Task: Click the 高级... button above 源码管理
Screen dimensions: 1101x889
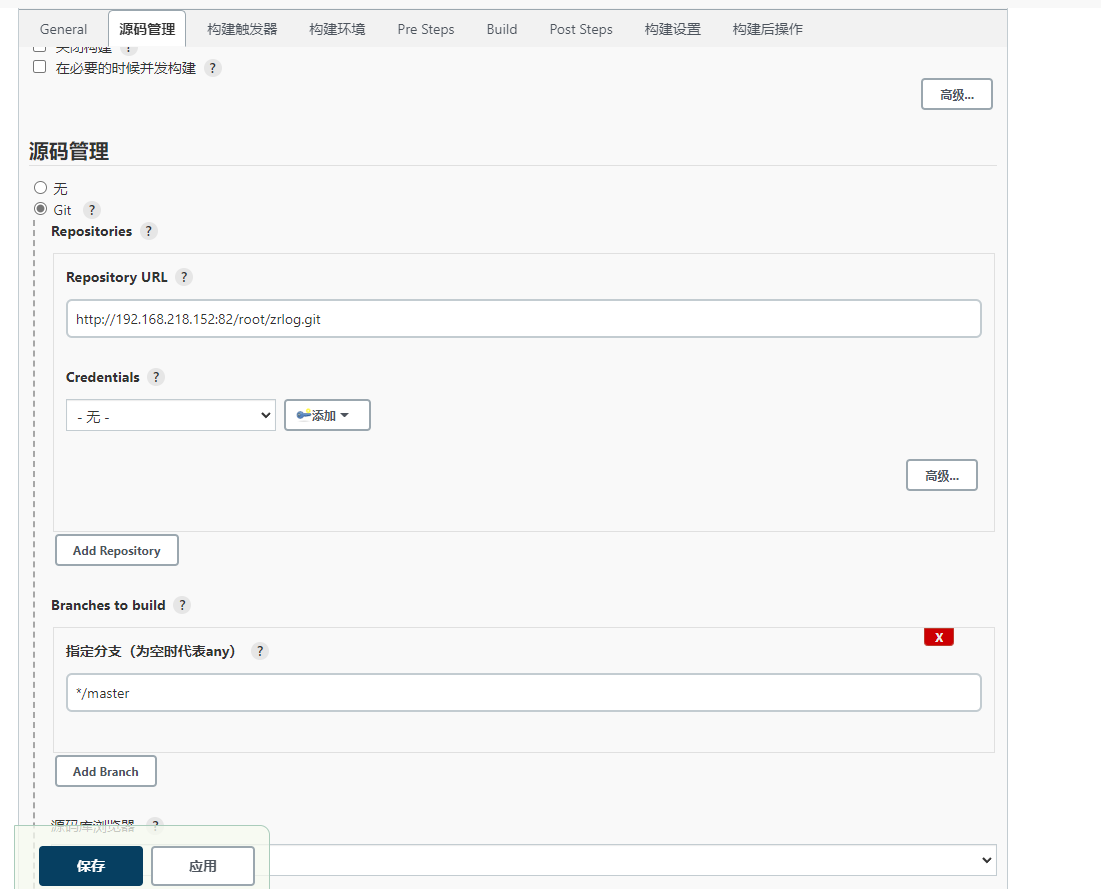Action: [956, 94]
